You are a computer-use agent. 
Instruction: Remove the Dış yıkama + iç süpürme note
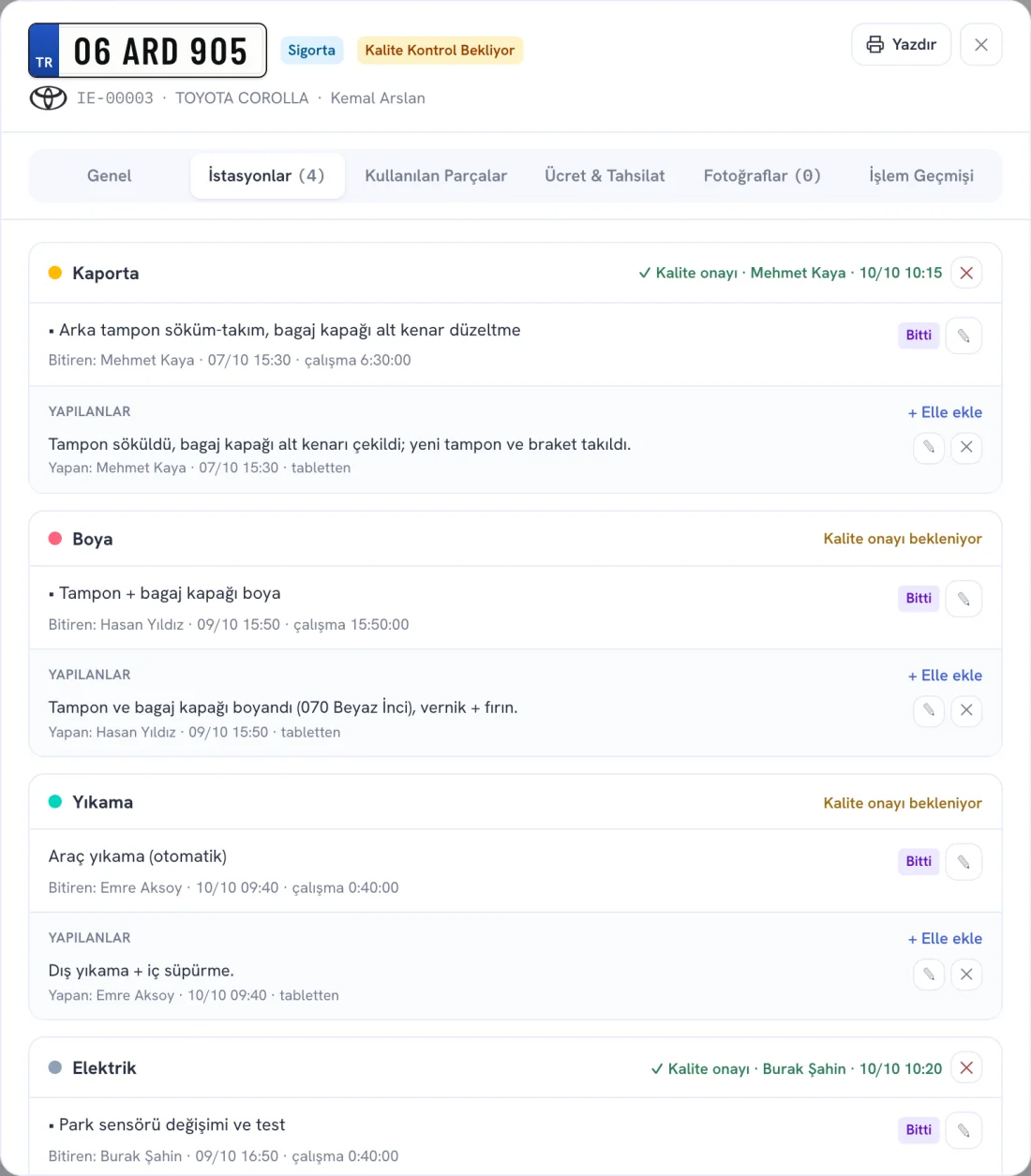tap(966, 975)
